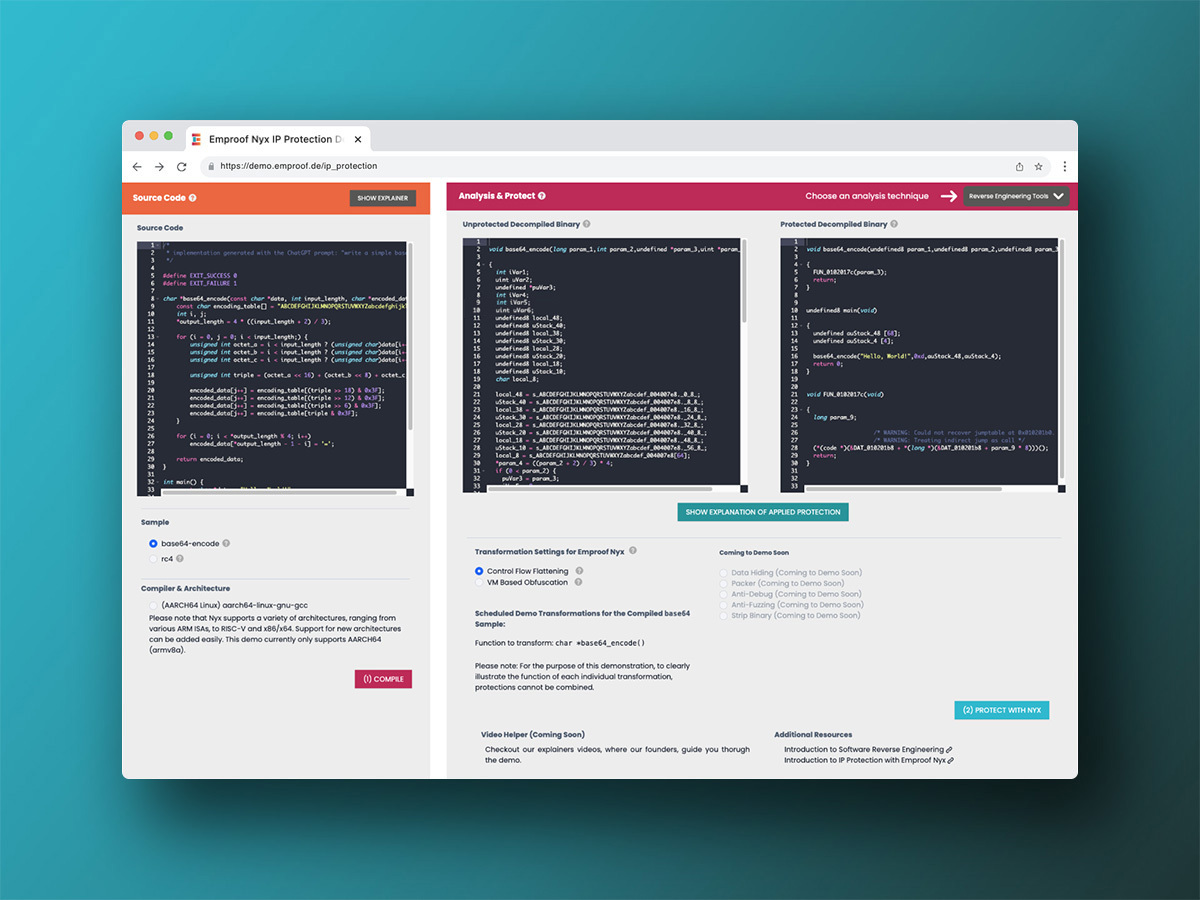The width and height of the screenshot is (1200, 900).
Task: Click the browser reload icon
Action: pyautogui.click(x=182, y=166)
